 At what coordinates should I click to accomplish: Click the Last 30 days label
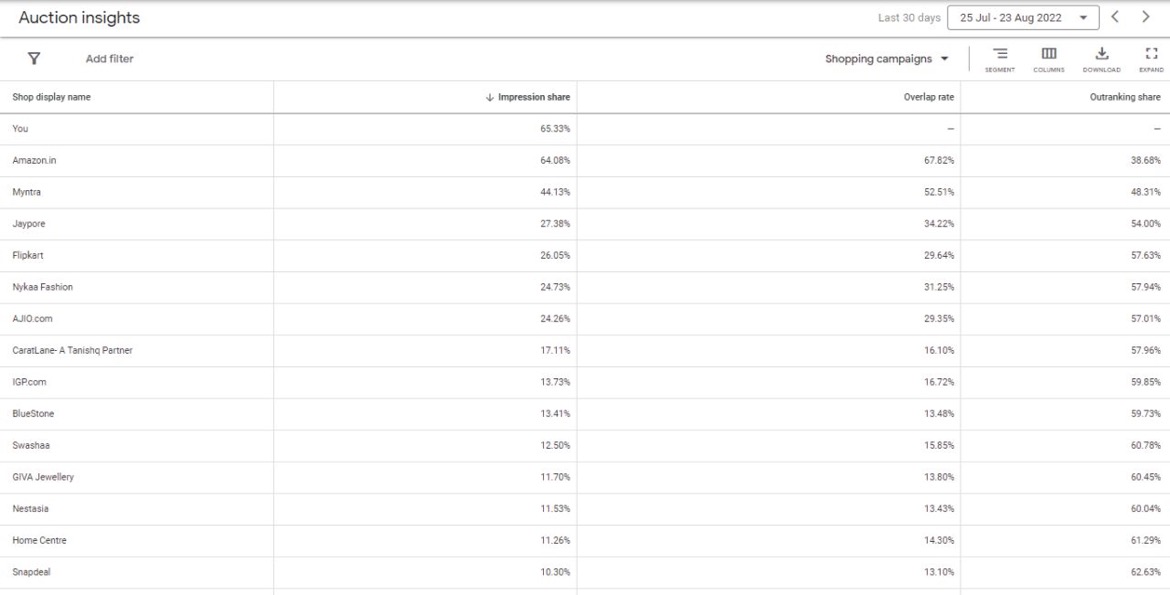909,18
